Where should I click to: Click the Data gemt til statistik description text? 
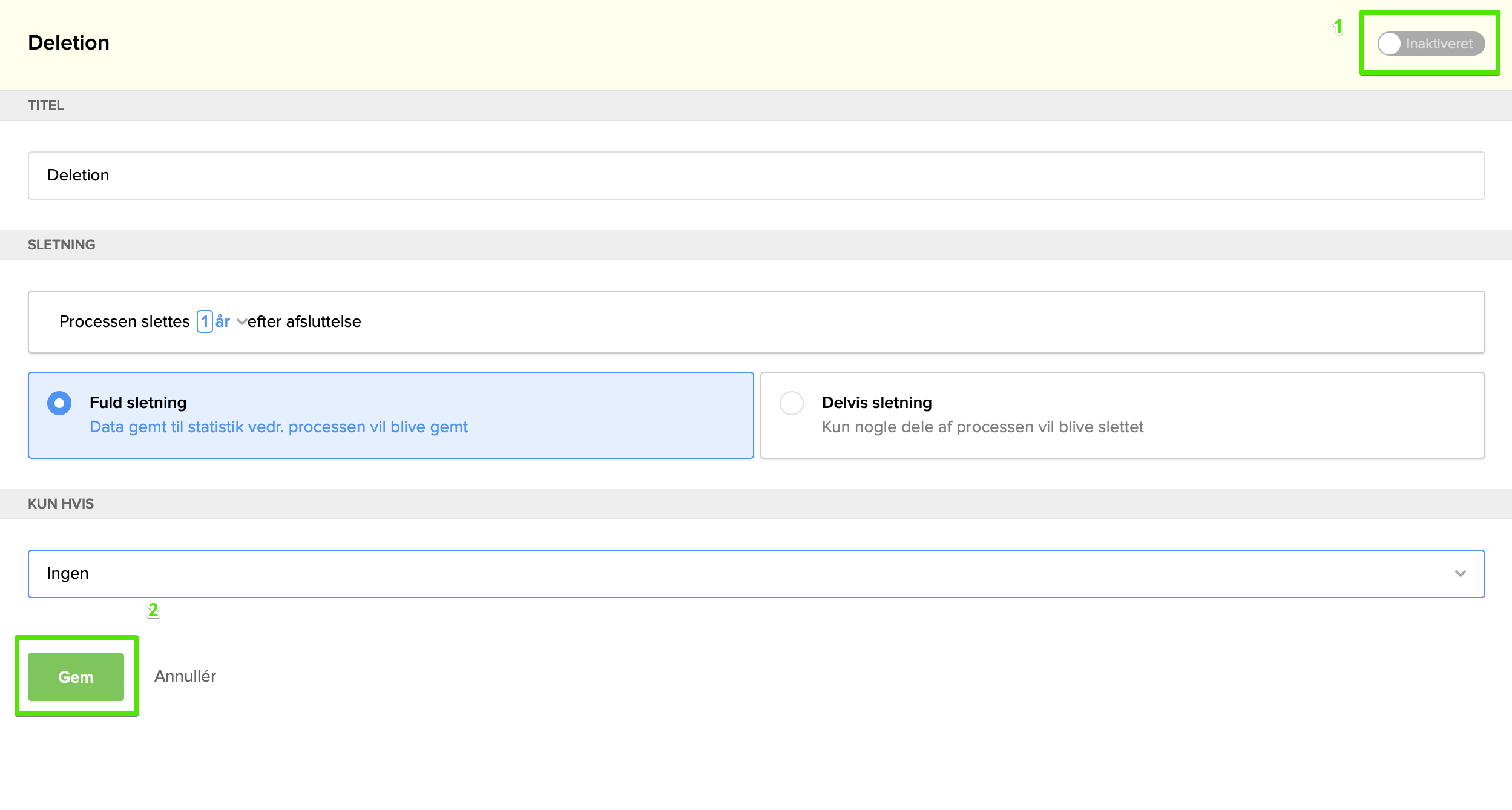(278, 427)
